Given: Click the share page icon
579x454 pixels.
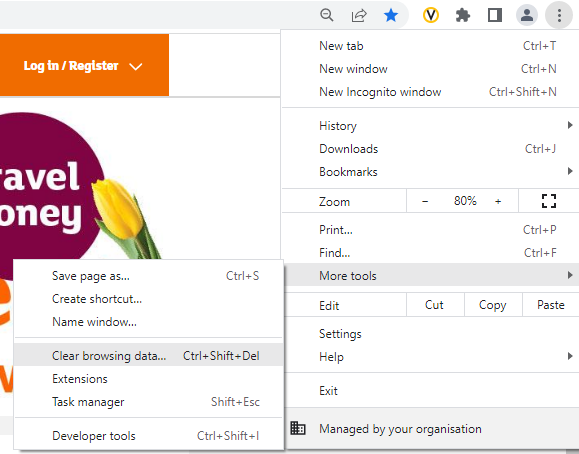Looking at the screenshot, I should point(359,15).
